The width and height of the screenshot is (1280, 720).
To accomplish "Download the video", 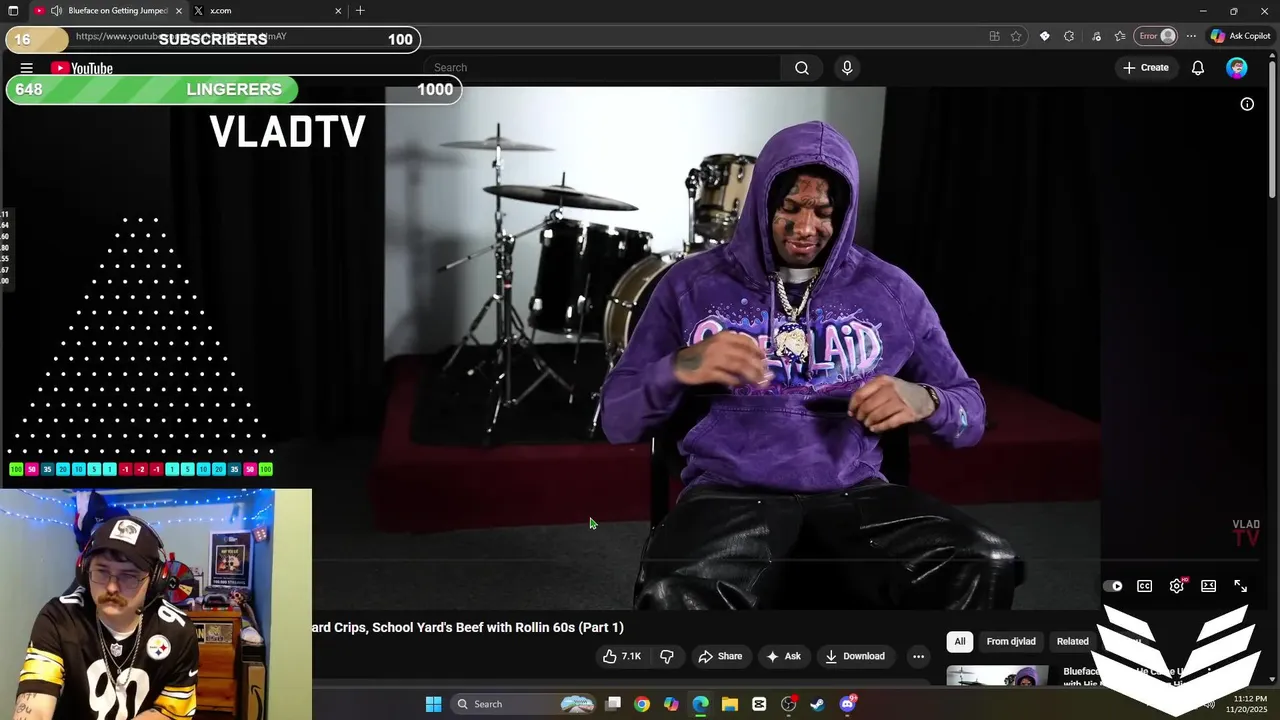I will pyautogui.click(x=855, y=656).
